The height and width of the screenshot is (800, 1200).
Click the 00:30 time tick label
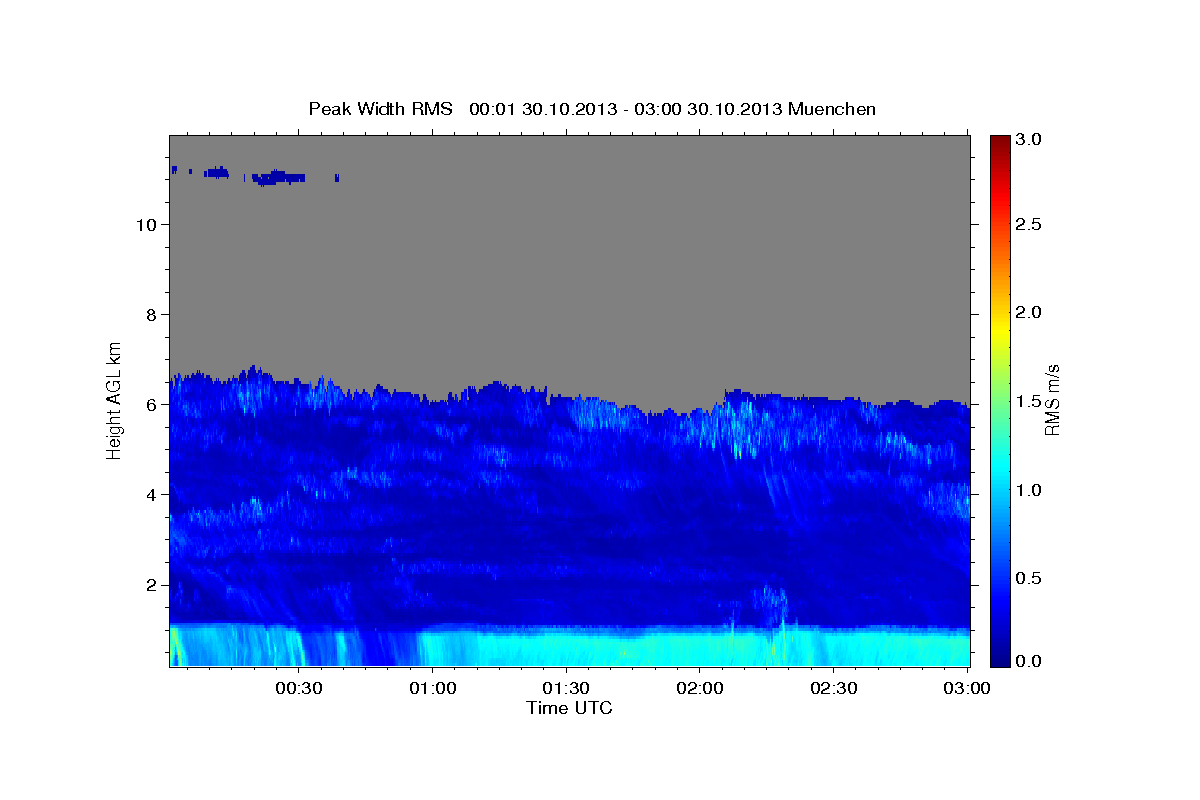[x=298, y=689]
